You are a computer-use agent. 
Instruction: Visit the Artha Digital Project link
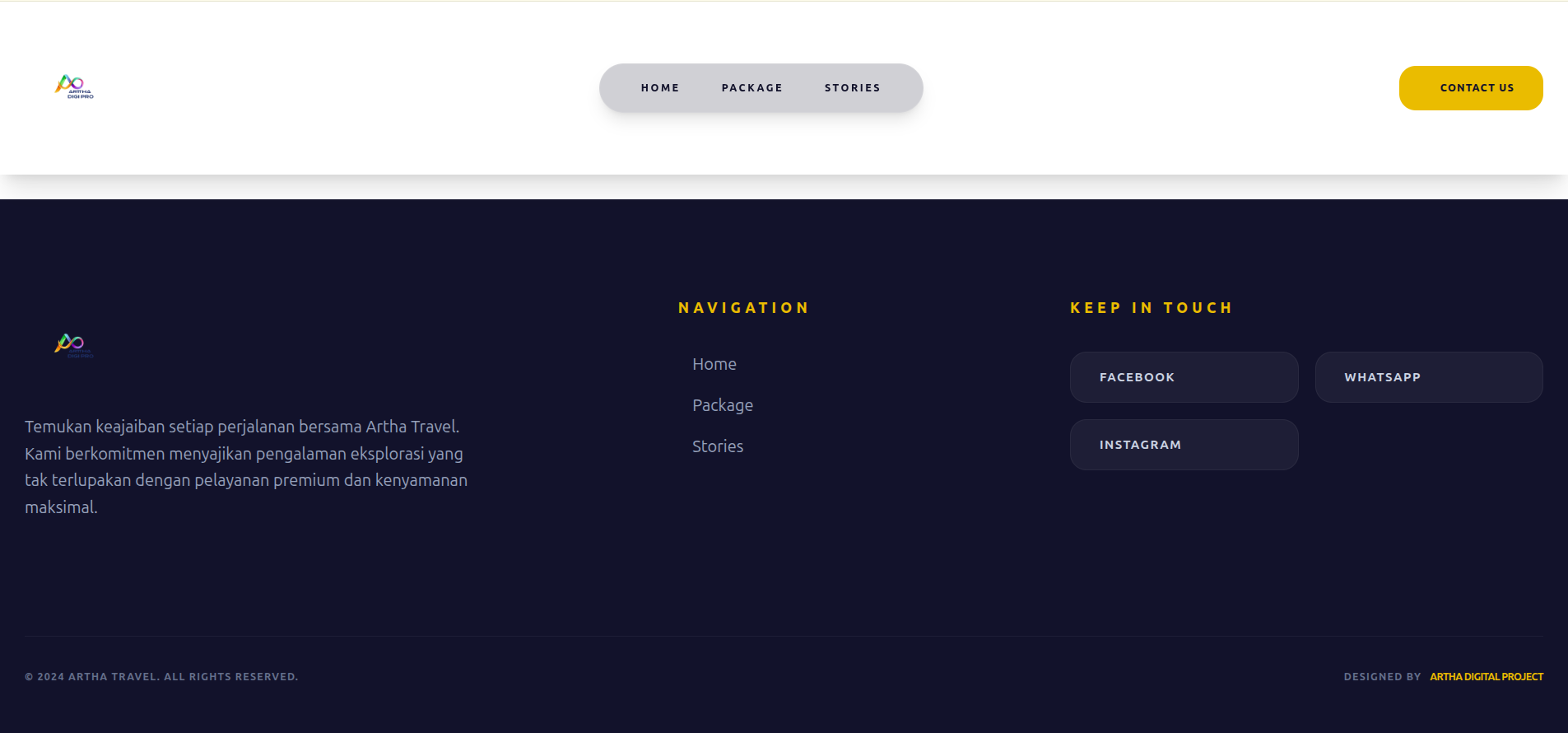1486,677
